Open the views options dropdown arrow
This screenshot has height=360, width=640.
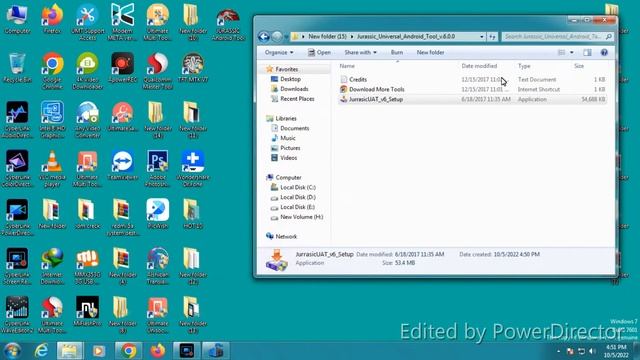[x=571, y=53]
